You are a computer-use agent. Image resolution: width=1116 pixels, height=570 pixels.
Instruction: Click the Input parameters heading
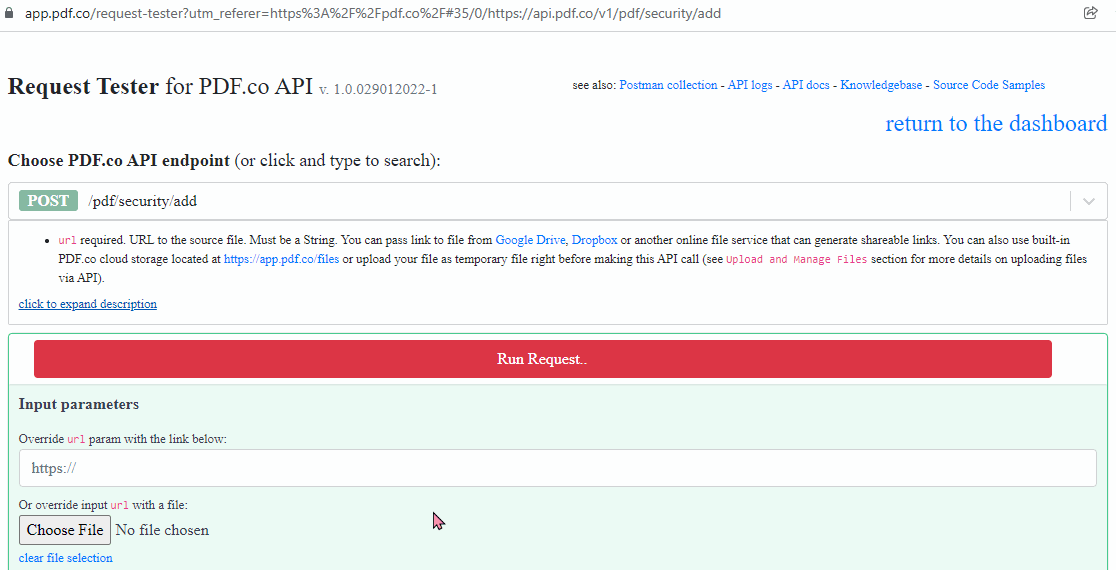pyautogui.click(x=78, y=404)
